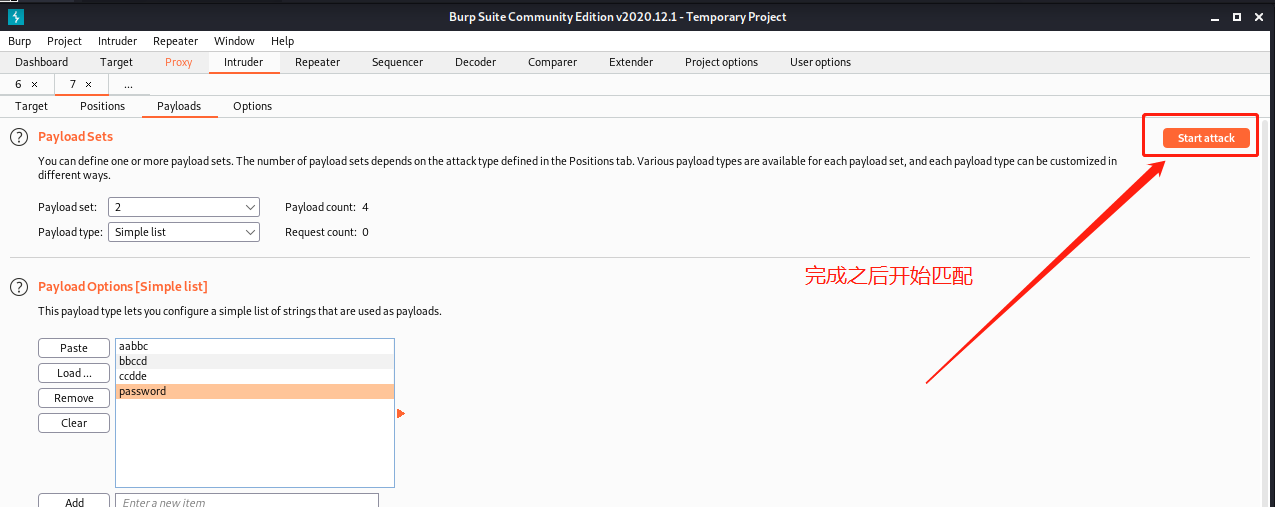Image resolution: width=1275 pixels, height=507 pixels.
Task: Expand the Payload type Simple list dropdown
Action: [x=185, y=232]
